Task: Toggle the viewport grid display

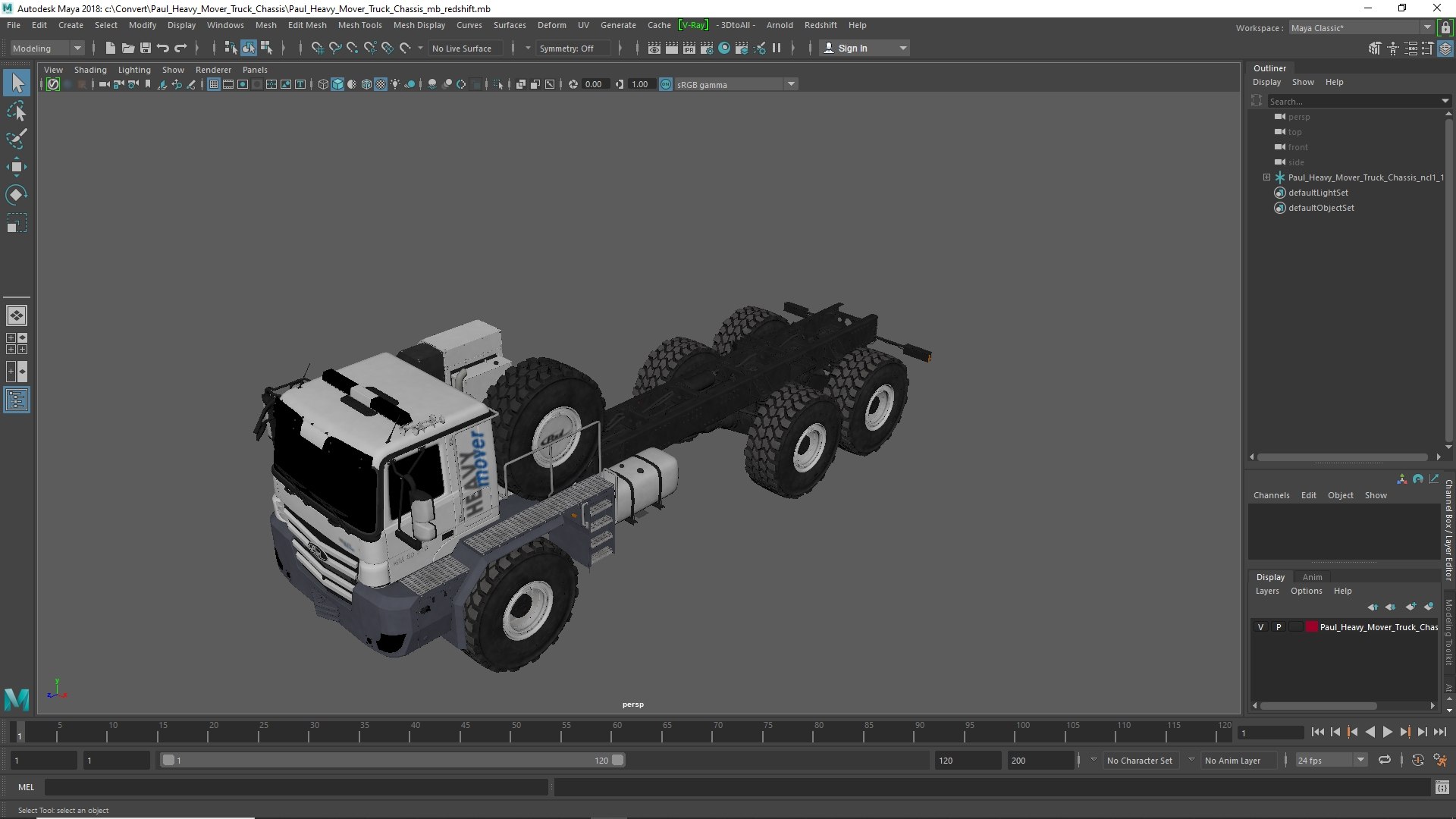Action: [x=214, y=84]
